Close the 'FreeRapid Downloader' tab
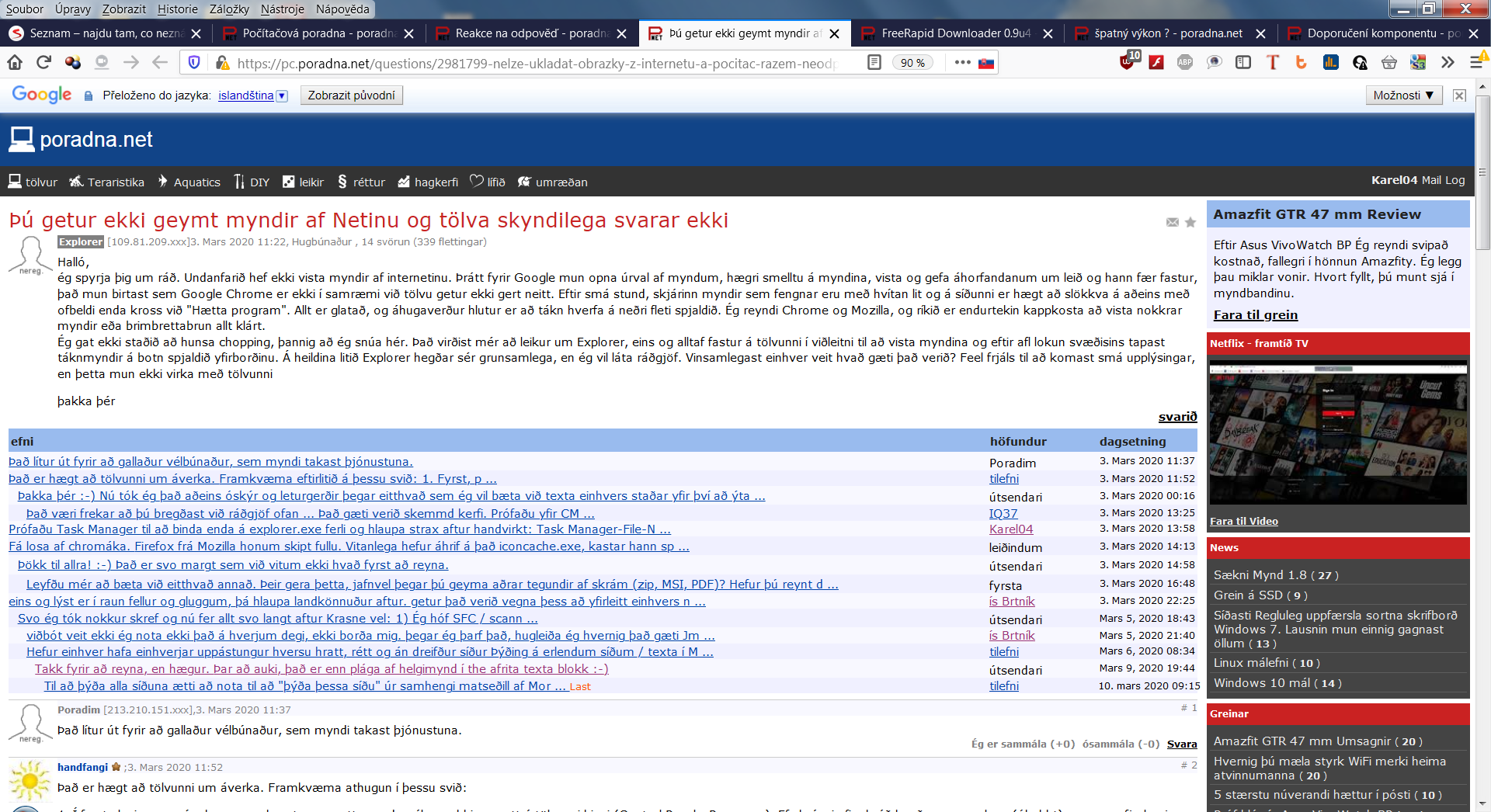This screenshot has width=1491, height=812. (x=1048, y=33)
